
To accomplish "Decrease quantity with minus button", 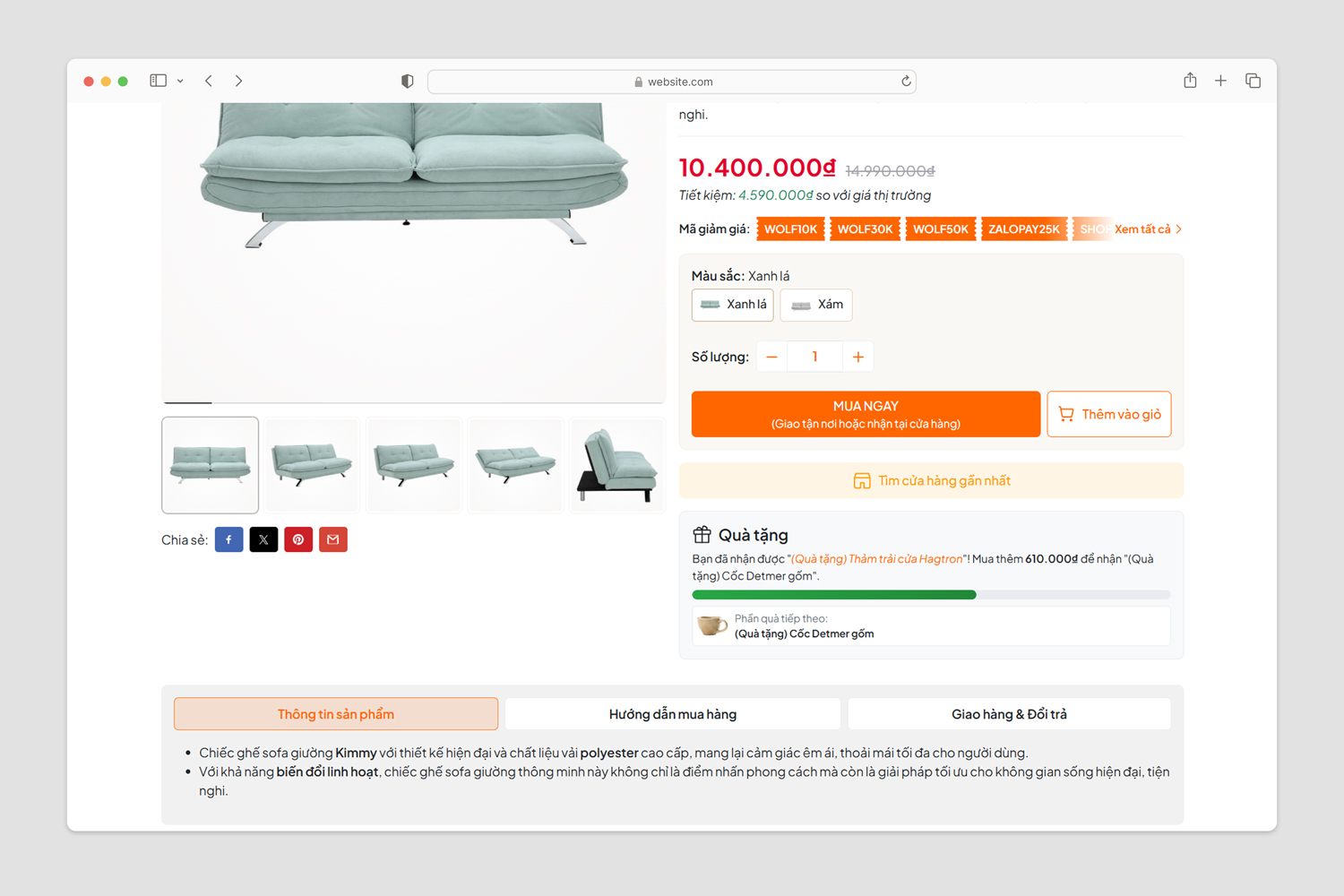I will 771,357.
